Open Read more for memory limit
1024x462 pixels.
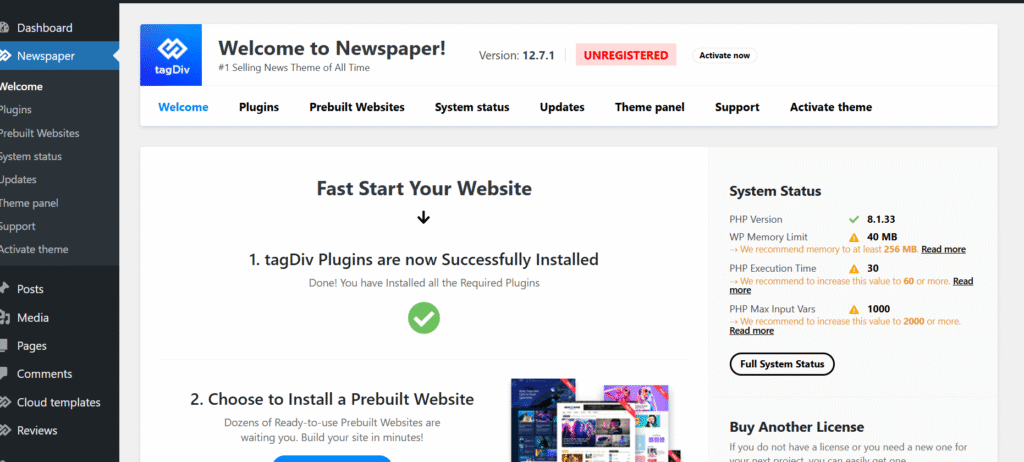(943, 250)
